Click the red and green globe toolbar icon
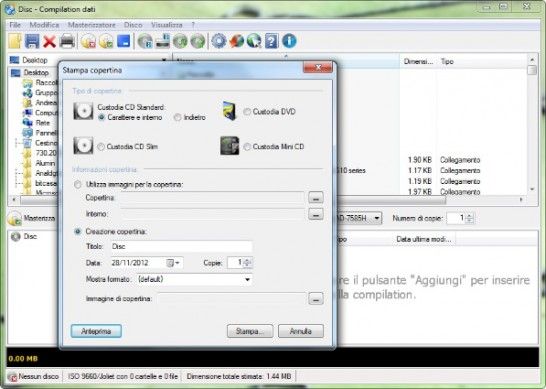This screenshot has width=546, height=389. click(x=236, y=41)
